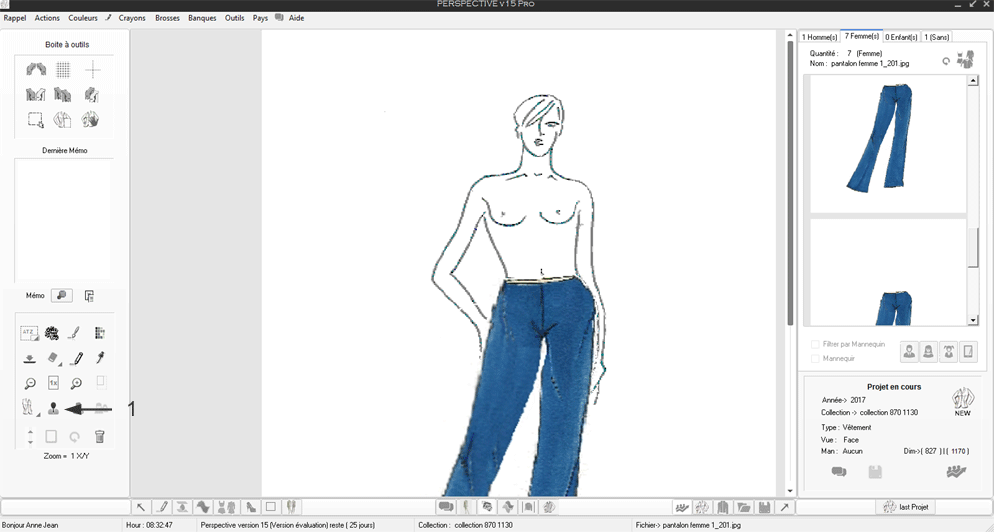Select the grid icon in Boîte à outils

pos(63,70)
